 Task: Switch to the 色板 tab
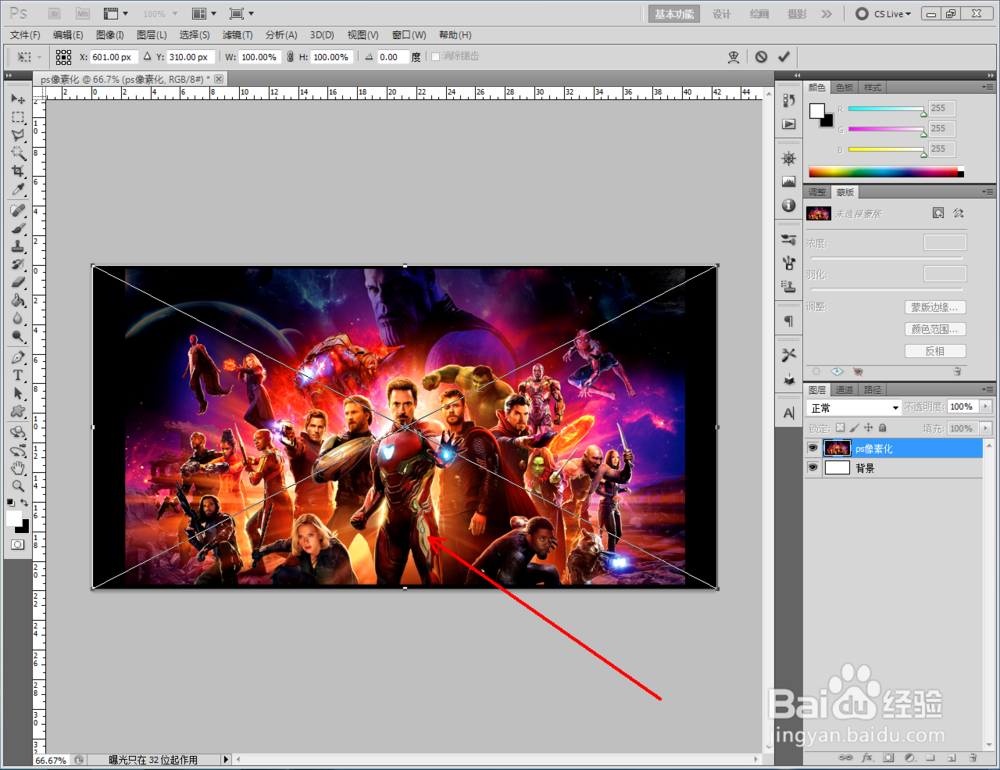coord(844,87)
